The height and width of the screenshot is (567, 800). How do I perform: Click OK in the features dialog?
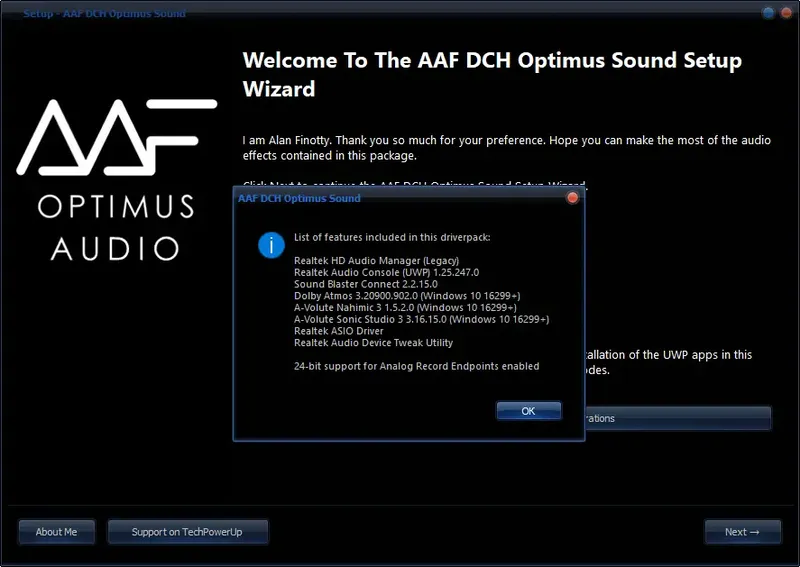point(529,411)
